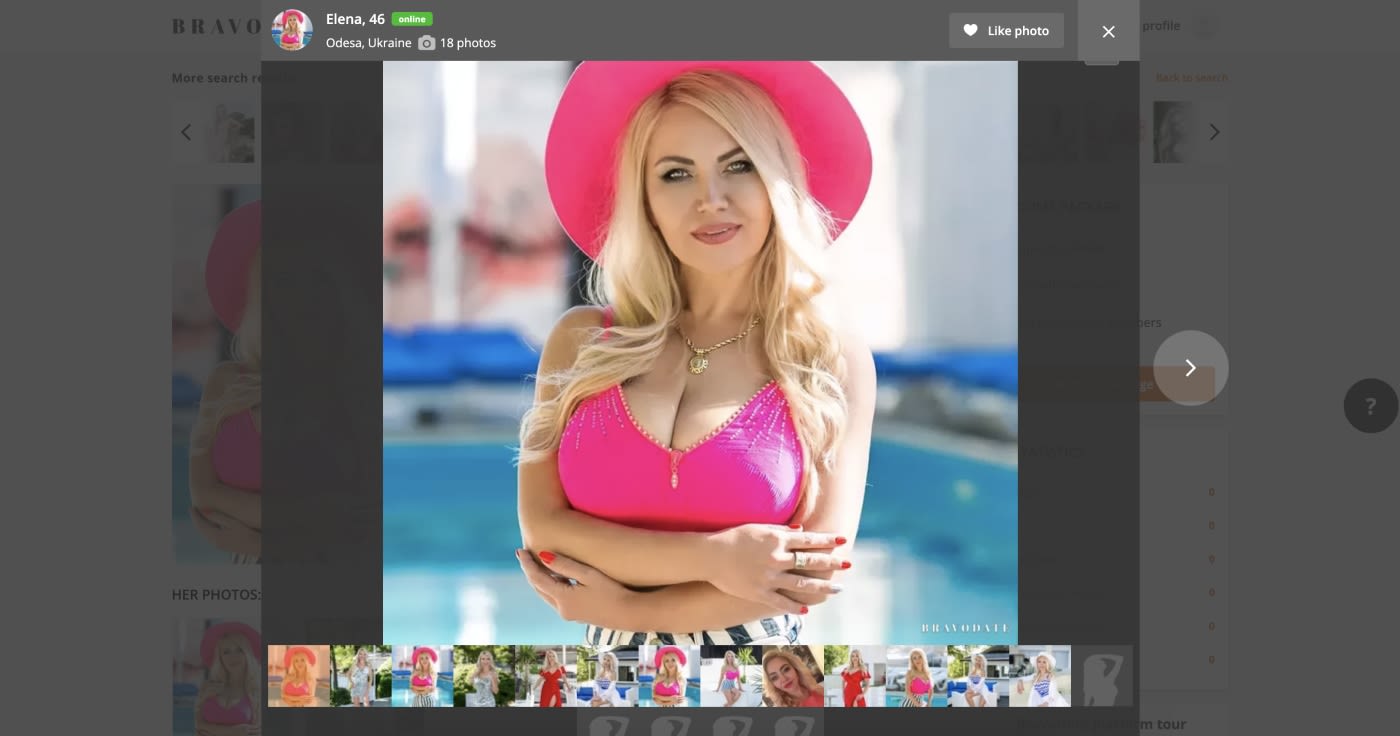Open the round profile avatar beside Elena's name
Image resolution: width=1400 pixels, height=736 pixels.
[292, 30]
